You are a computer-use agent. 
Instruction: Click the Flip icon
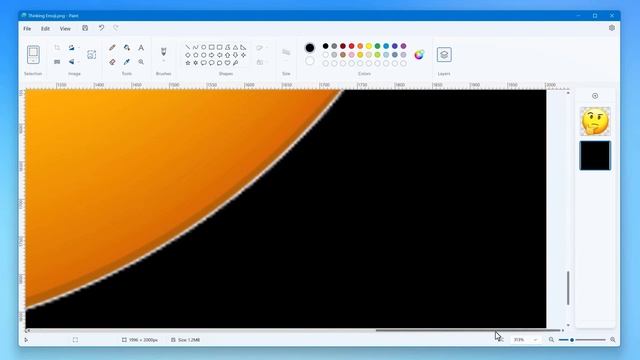tap(71, 62)
